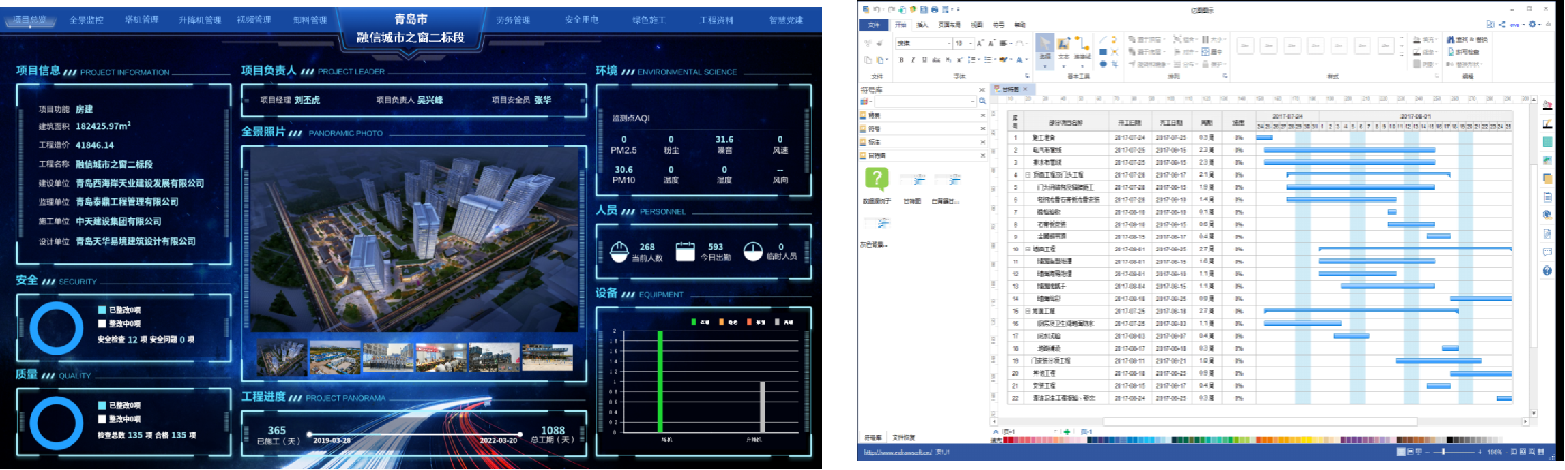This screenshot has width=1565, height=470.
Task: Collapse task group row 4 in Gantt table
Action: point(1029,174)
